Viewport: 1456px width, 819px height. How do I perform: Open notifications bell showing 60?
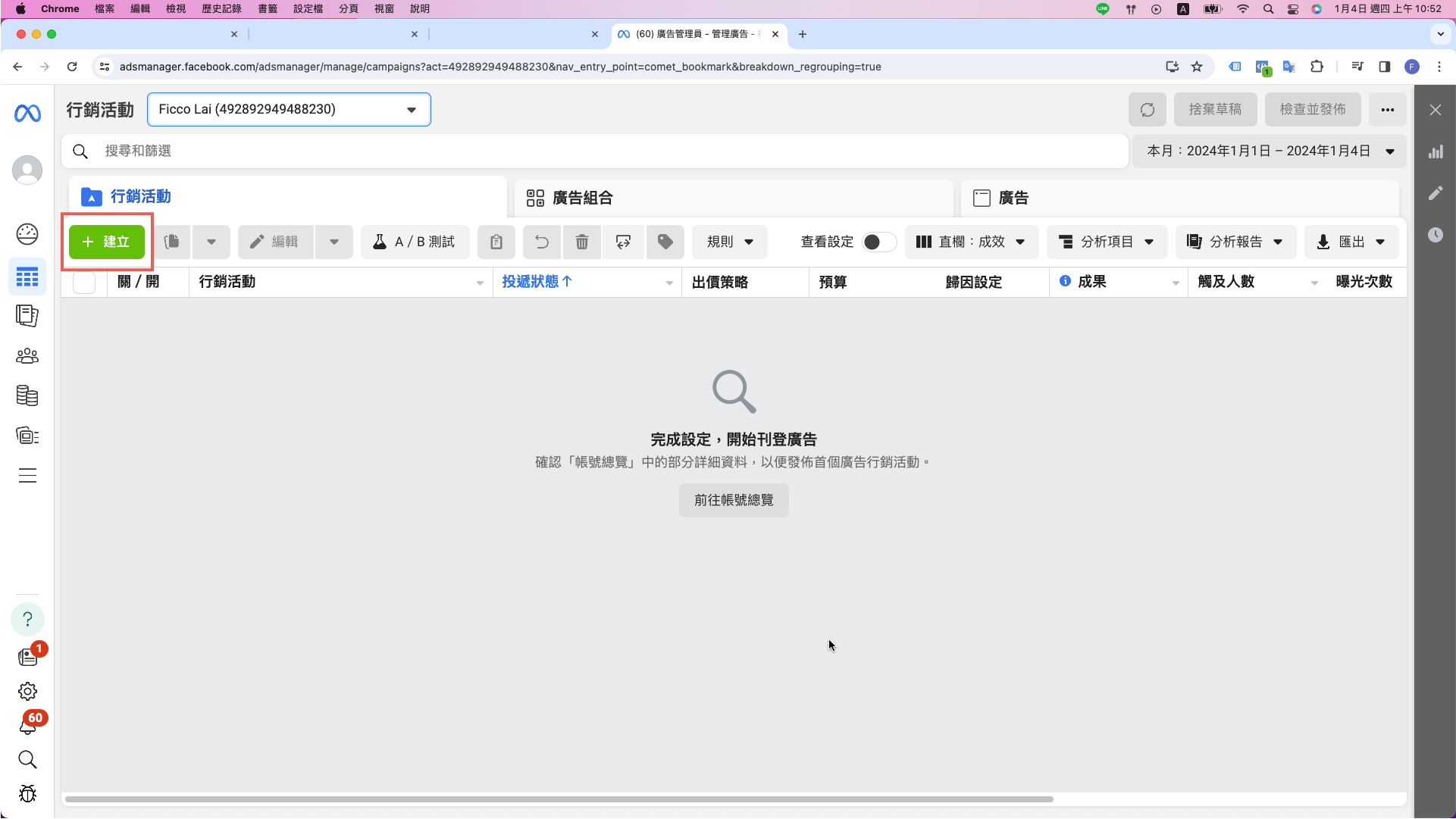click(29, 724)
